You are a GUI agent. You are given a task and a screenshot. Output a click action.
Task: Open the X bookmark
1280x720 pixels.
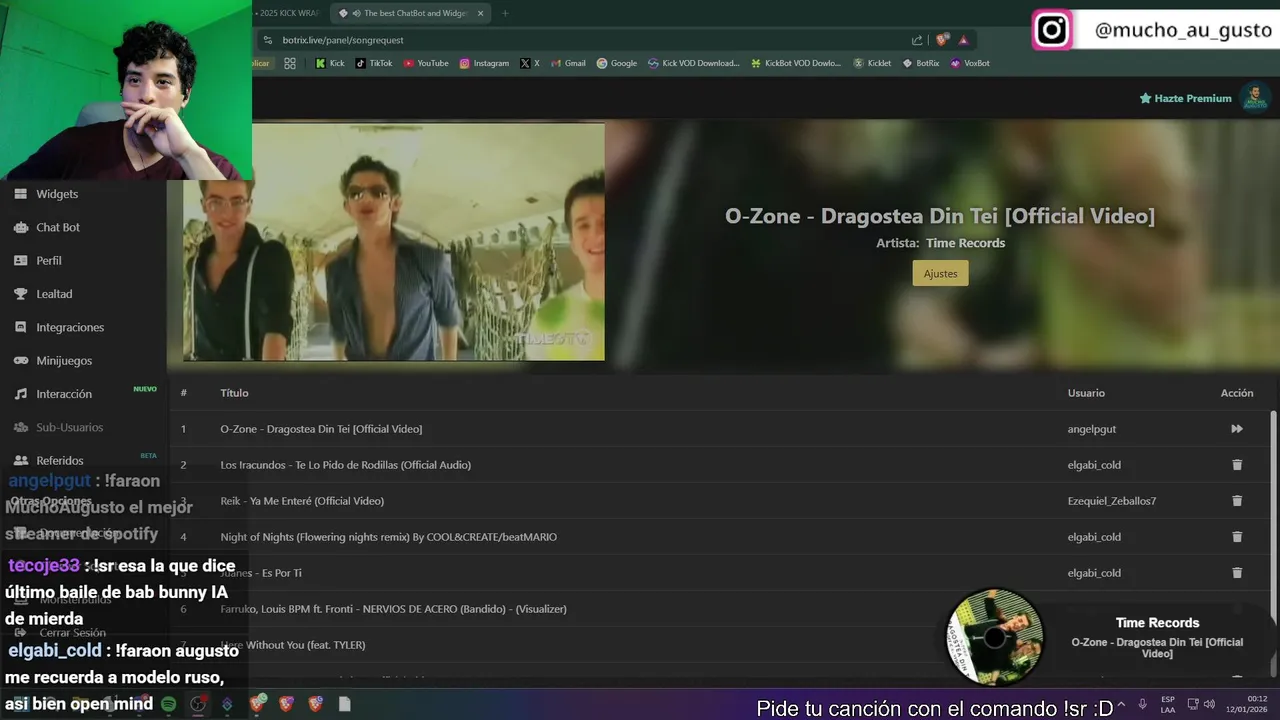529,63
